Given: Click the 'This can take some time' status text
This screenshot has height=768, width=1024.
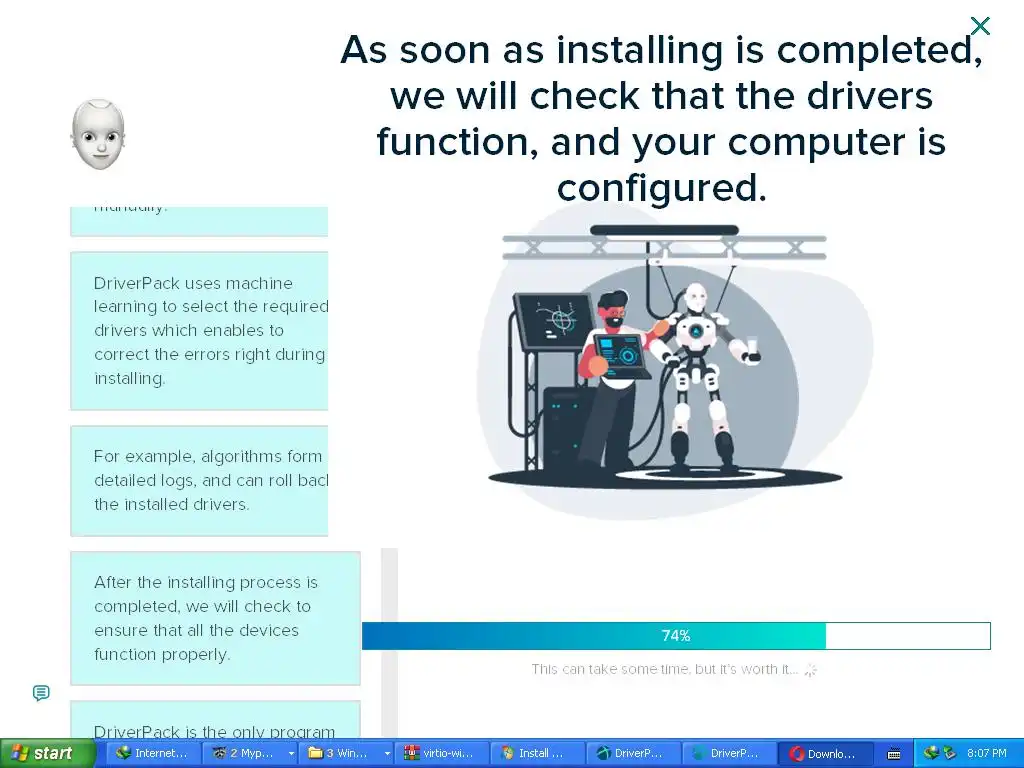Looking at the screenshot, I should click(664, 669).
